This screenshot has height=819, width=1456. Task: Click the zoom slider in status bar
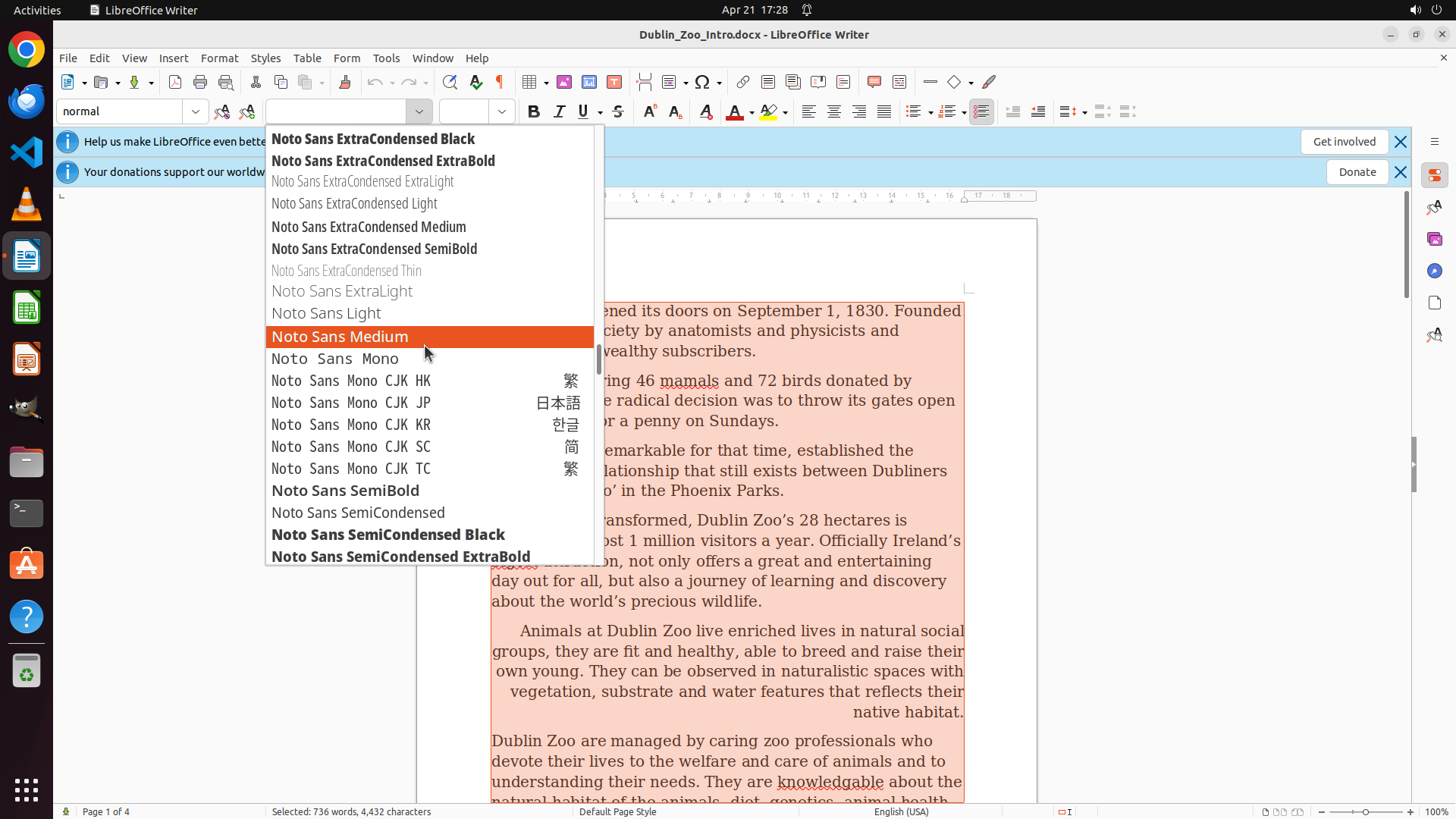(1366, 811)
